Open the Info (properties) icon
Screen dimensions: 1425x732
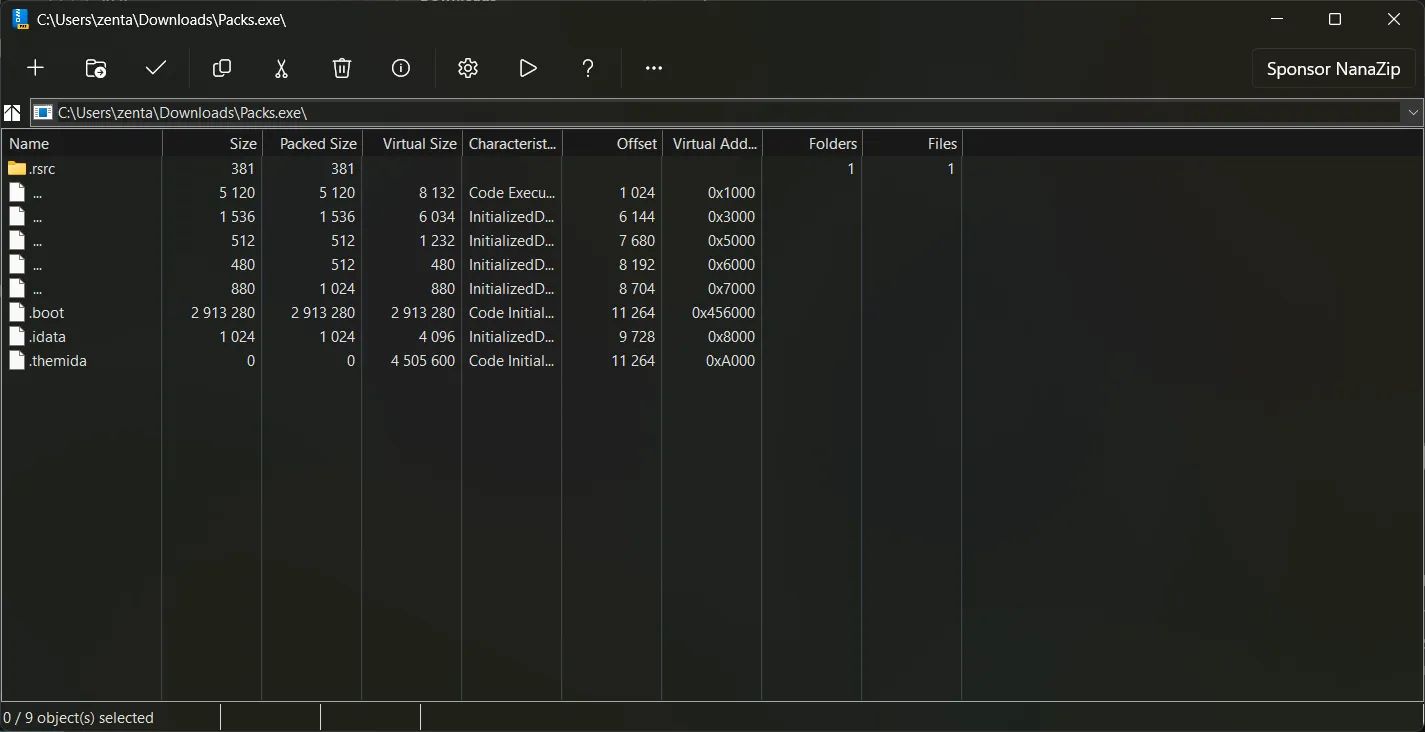tap(401, 68)
